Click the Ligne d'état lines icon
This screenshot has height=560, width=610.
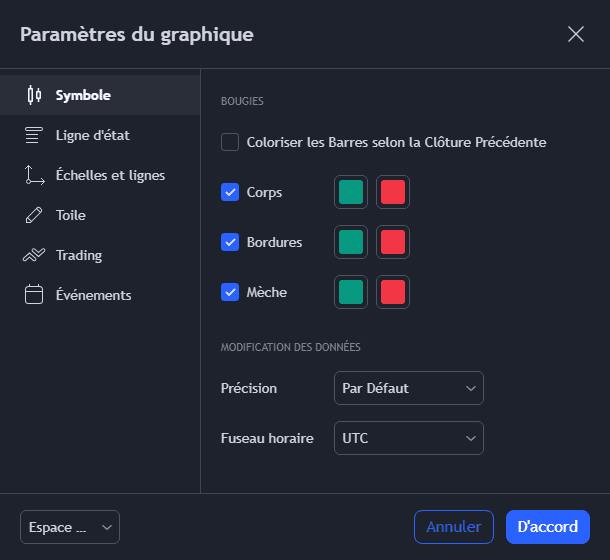34,135
